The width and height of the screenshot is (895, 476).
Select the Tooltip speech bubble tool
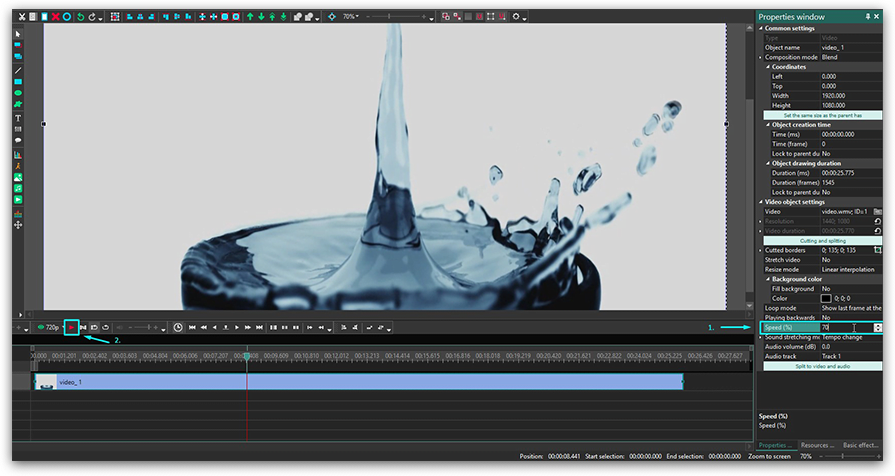click(x=18, y=140)
